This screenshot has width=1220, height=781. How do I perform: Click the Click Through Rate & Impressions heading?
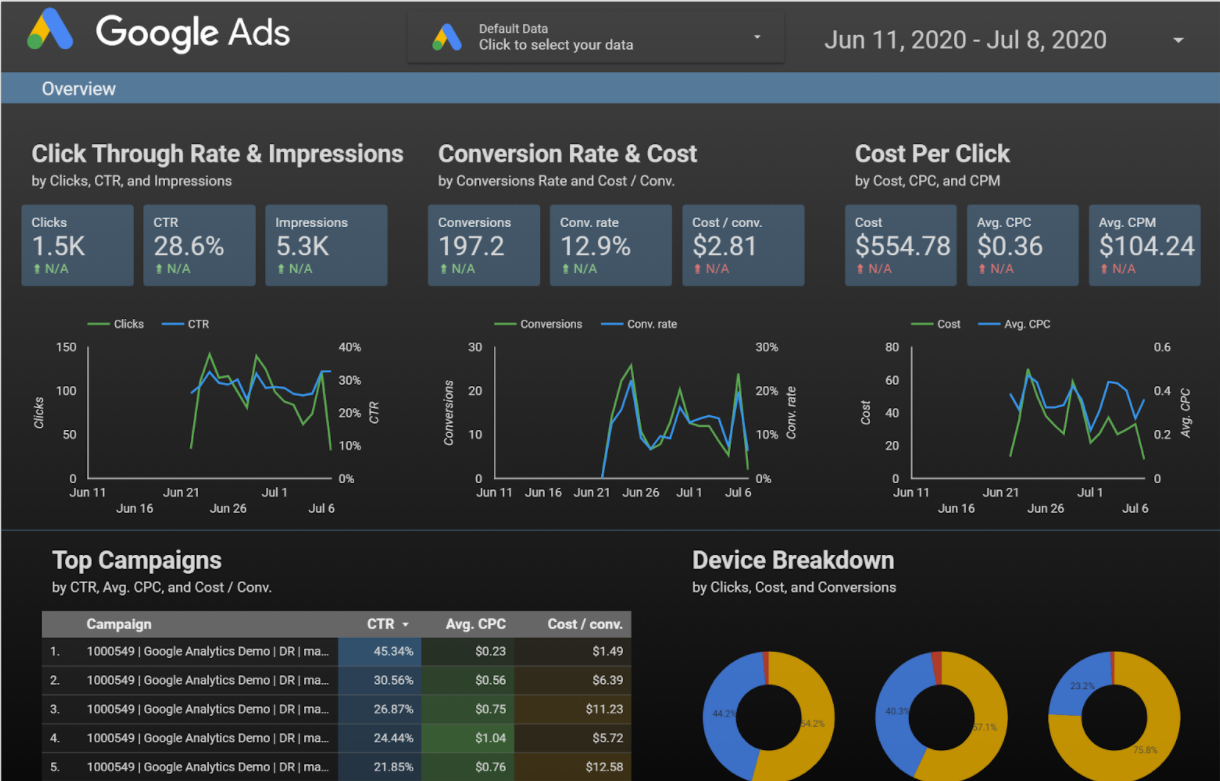(218, 154)
